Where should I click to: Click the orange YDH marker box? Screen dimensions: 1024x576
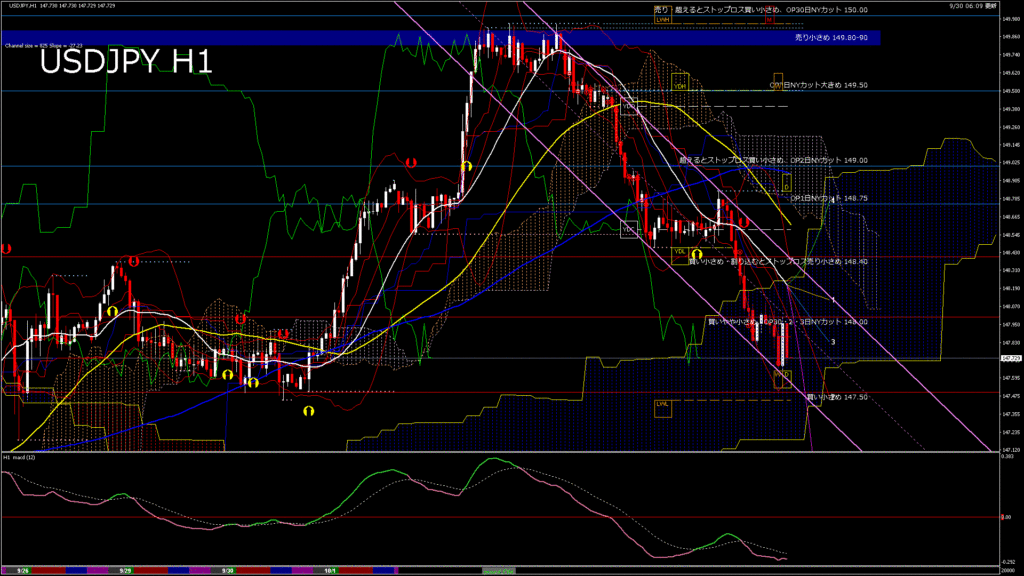(x=680, y=86)
